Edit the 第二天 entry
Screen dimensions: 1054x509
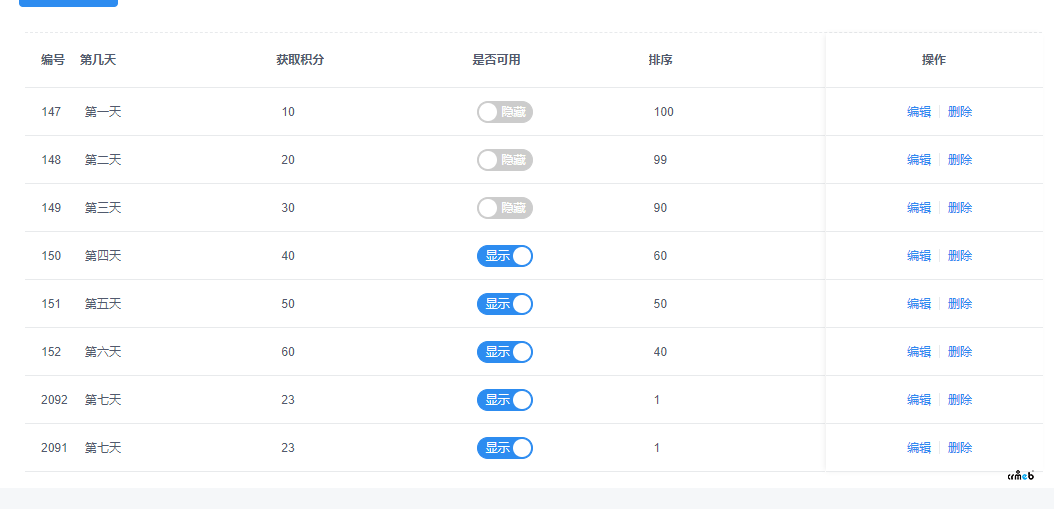click(x=919, y=160)
